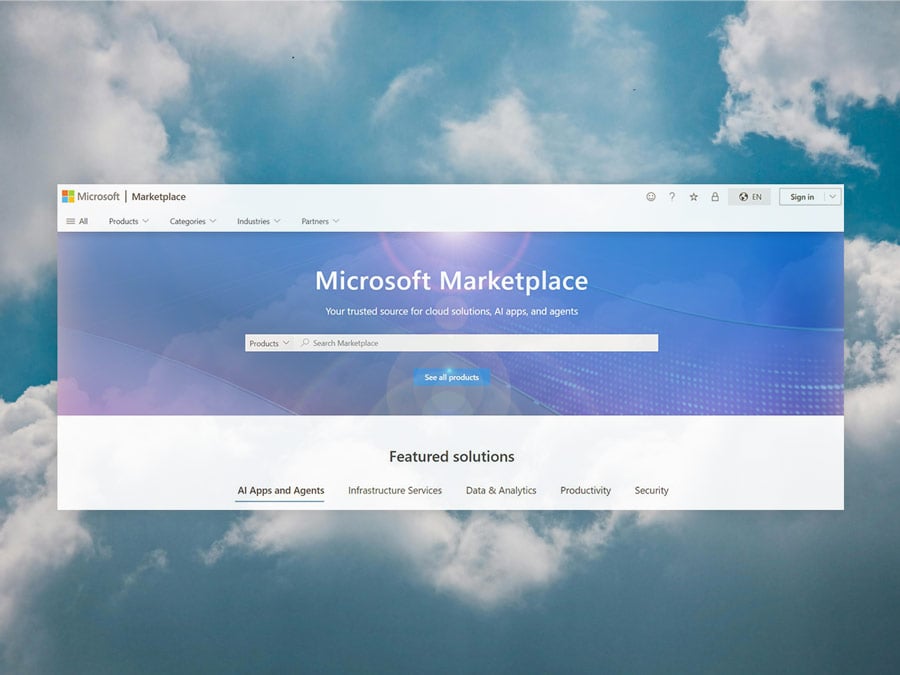Focus the Search Marketplace input field
Screen dimensions: 900x675
click(480, 343)
